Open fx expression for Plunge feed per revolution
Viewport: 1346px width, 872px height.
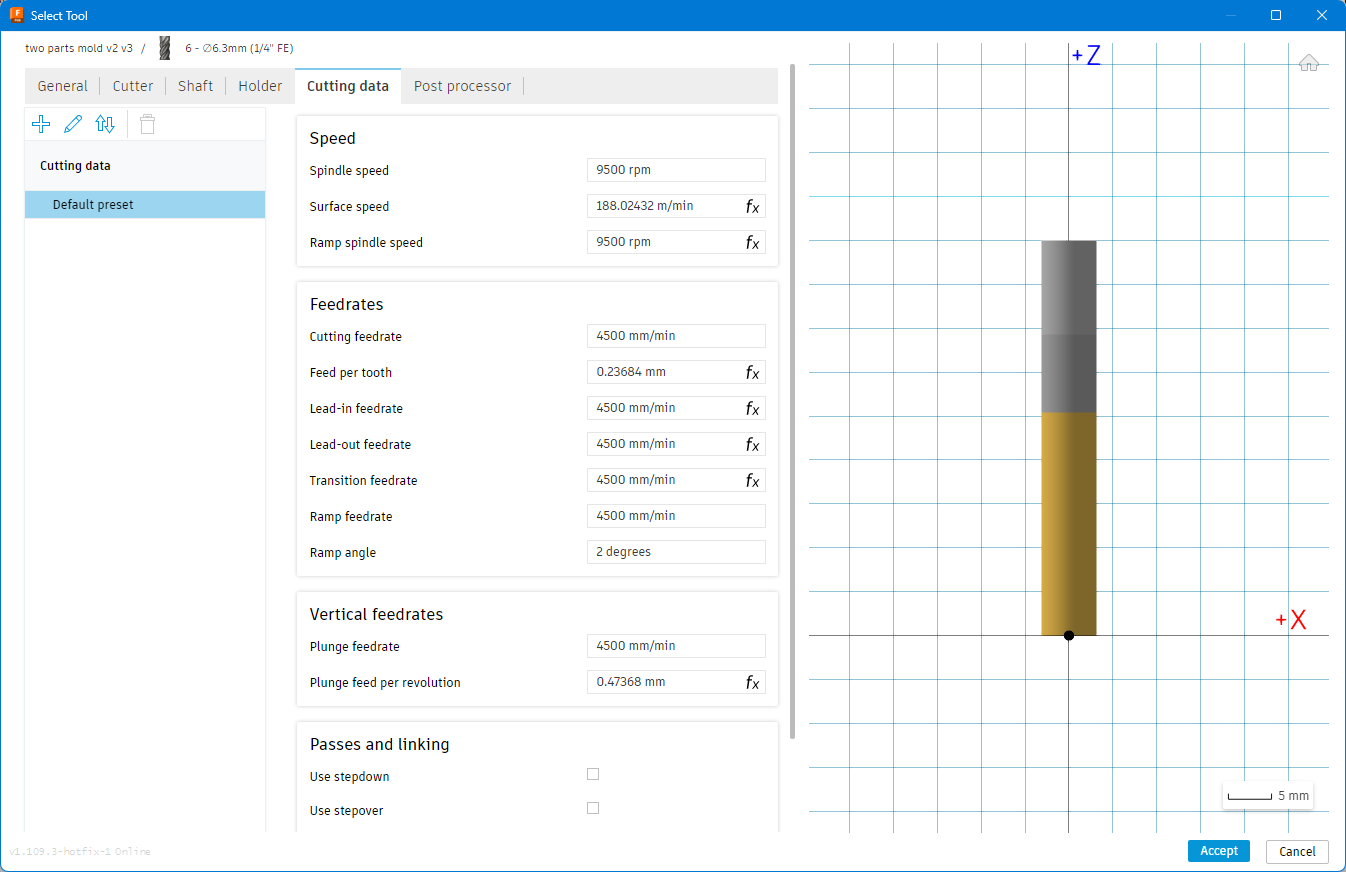click(x=752, y=683)
